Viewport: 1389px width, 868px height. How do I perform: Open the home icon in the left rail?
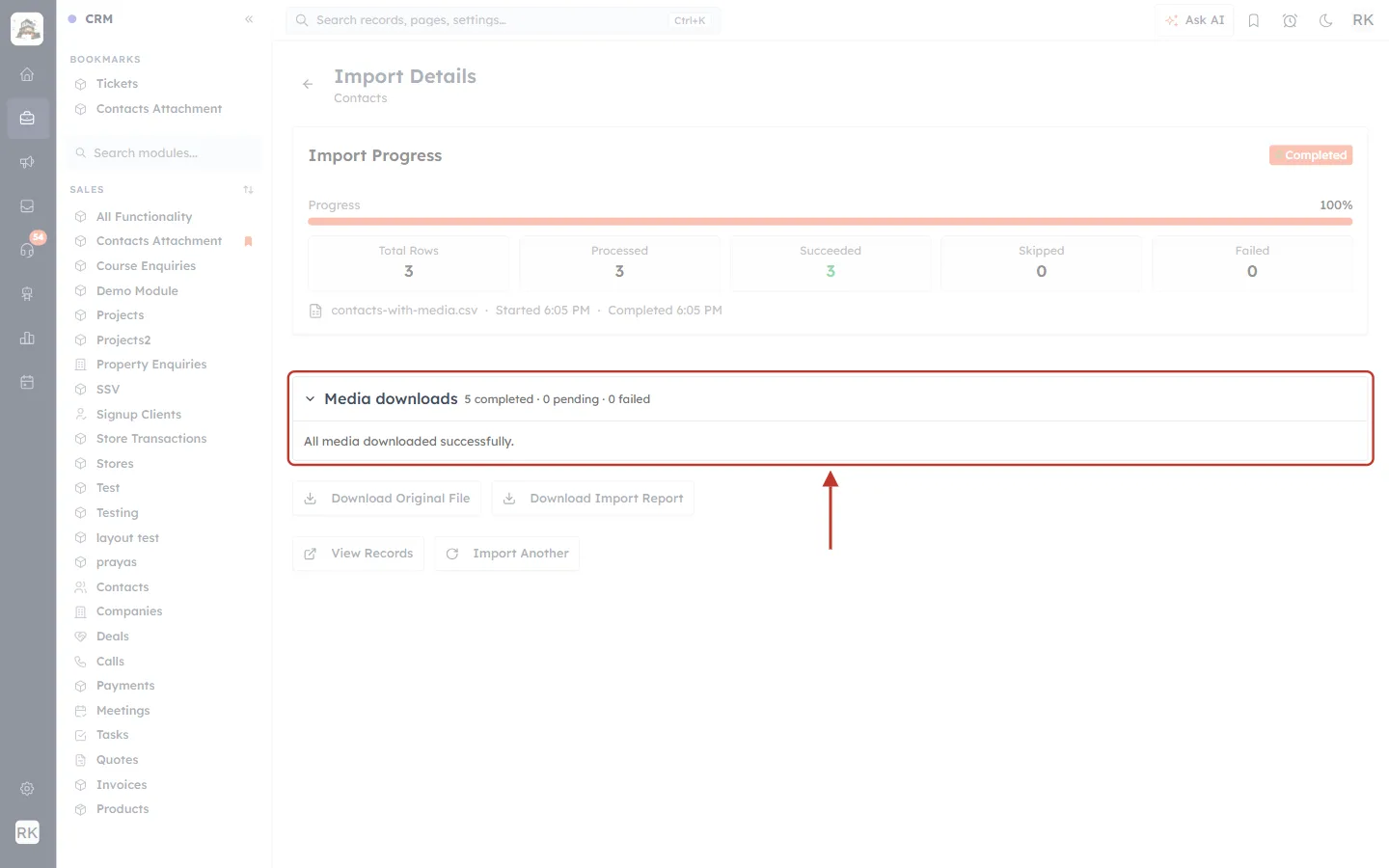click(27, 74)
